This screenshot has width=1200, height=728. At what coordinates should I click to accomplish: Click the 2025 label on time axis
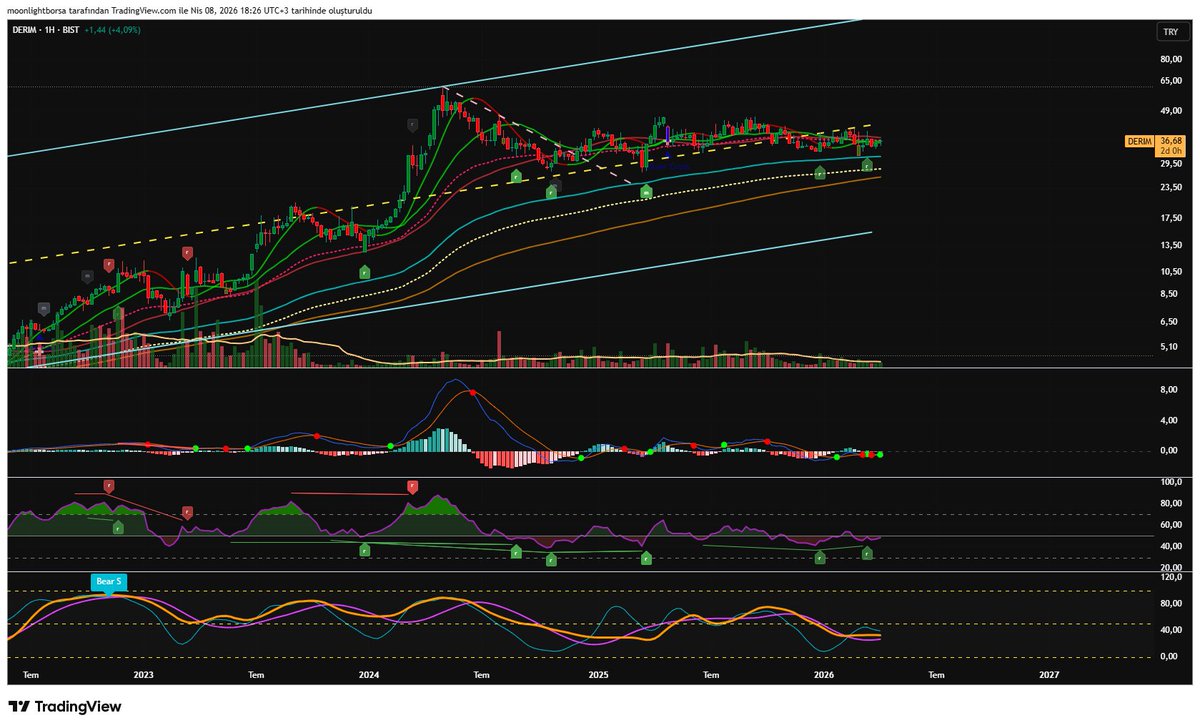[598, 675]
